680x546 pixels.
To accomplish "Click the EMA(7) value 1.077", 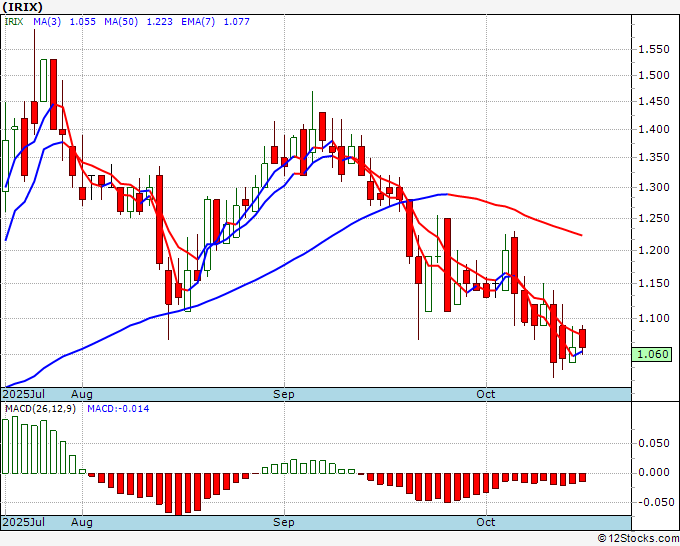I will click(x=237, y=21).
